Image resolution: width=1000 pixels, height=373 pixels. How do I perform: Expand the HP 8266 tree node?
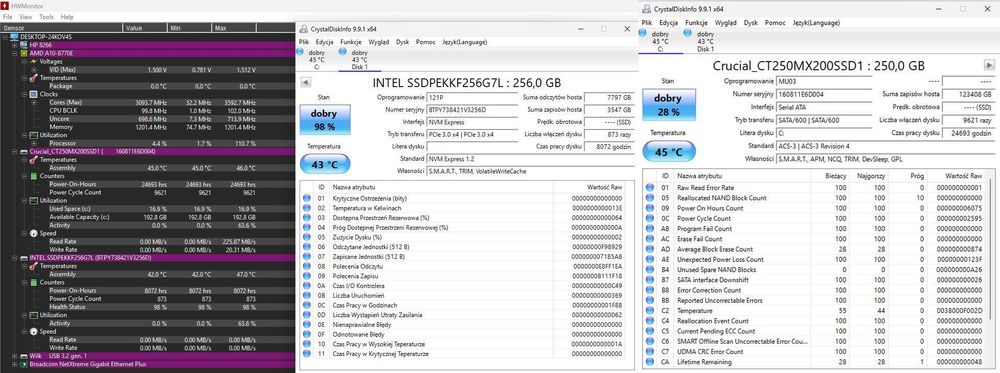click(x=15, y=45)
